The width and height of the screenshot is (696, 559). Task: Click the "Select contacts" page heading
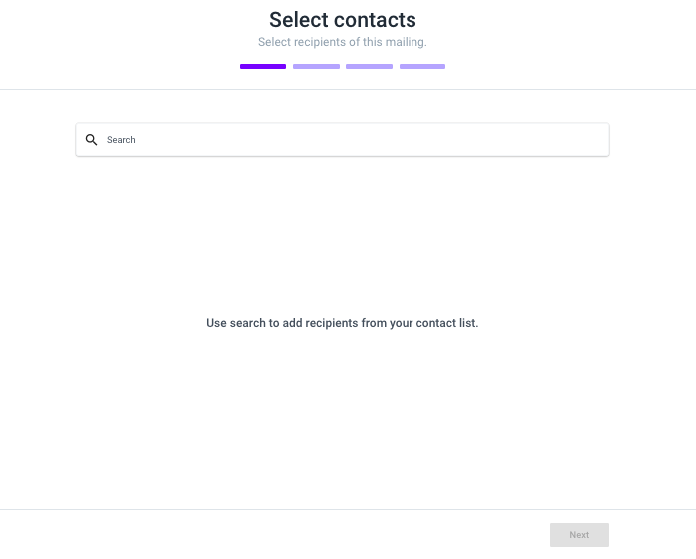coord(342,20)
